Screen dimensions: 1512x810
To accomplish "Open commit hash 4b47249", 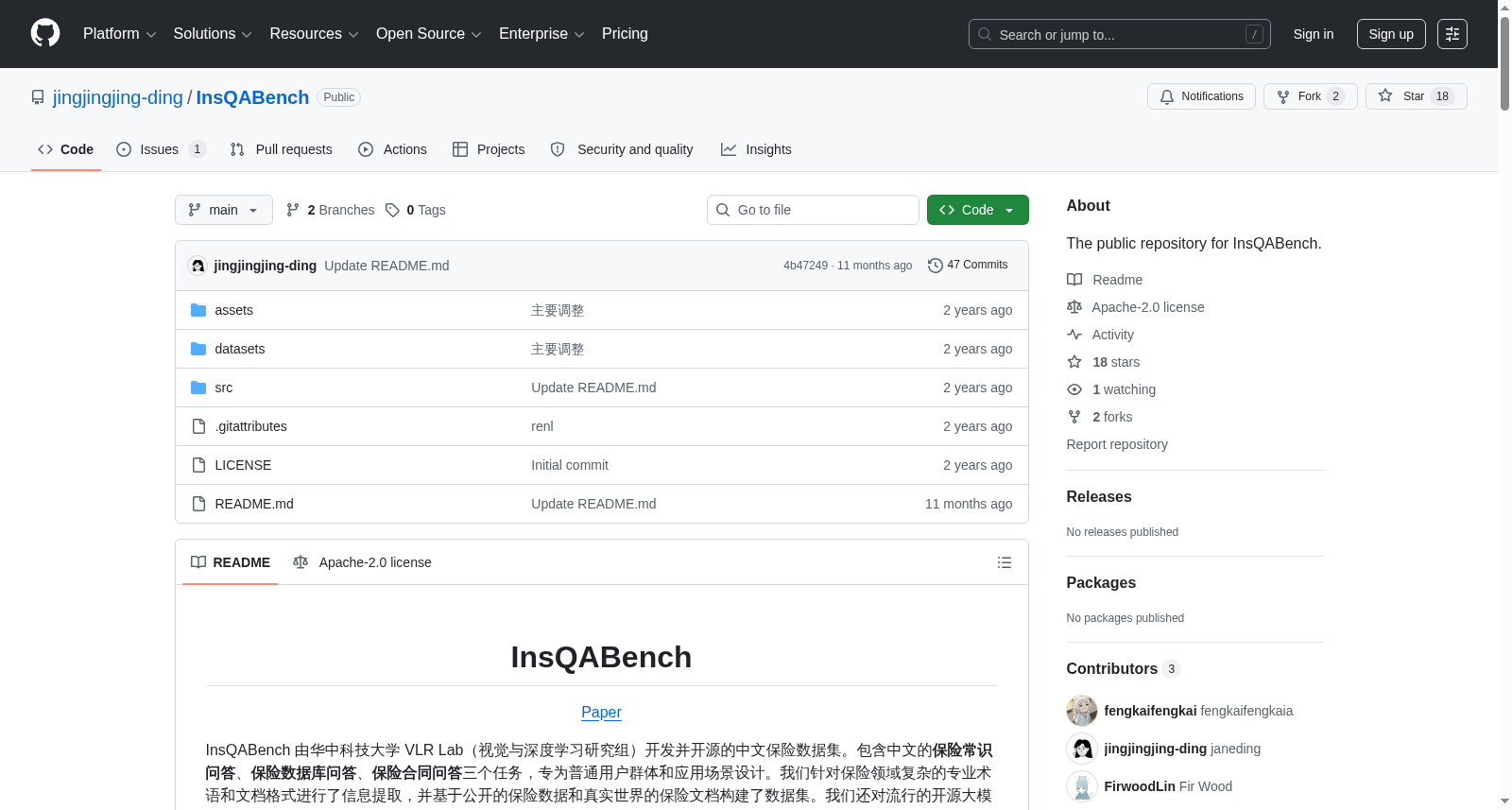I will (805, 266).
